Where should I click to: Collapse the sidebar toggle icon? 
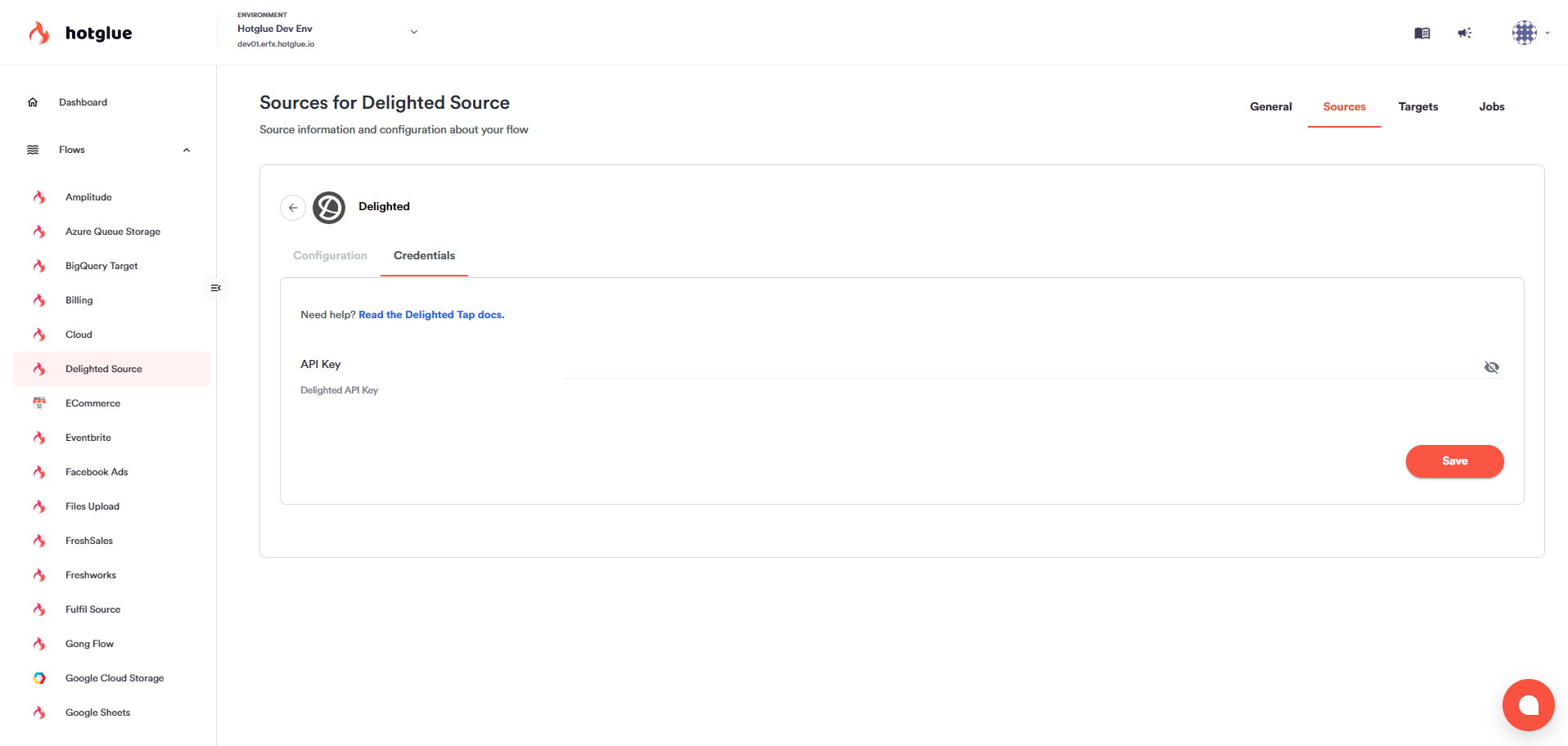coord(216,288)
